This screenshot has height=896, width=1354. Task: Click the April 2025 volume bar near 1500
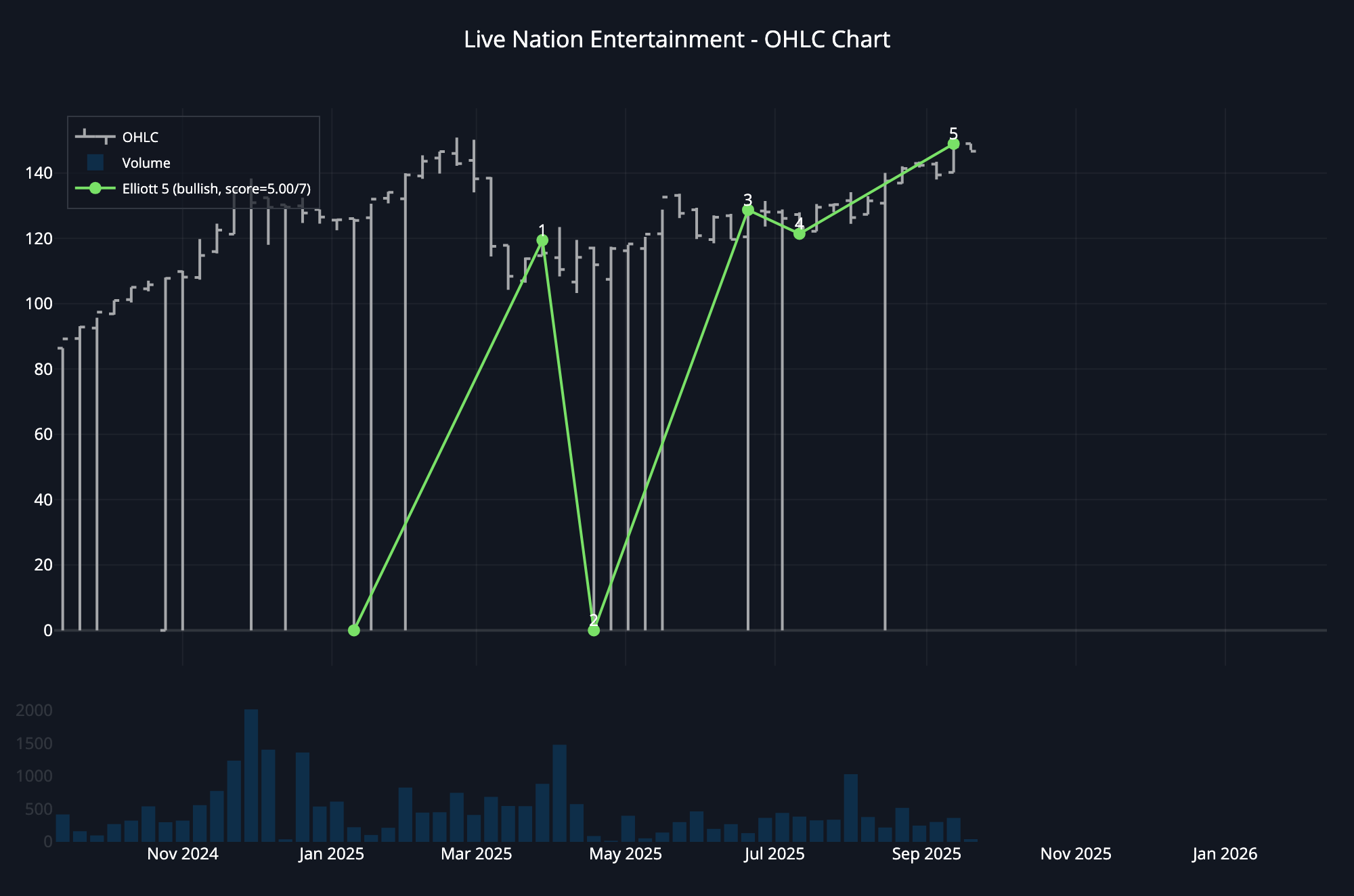point(559,793)
